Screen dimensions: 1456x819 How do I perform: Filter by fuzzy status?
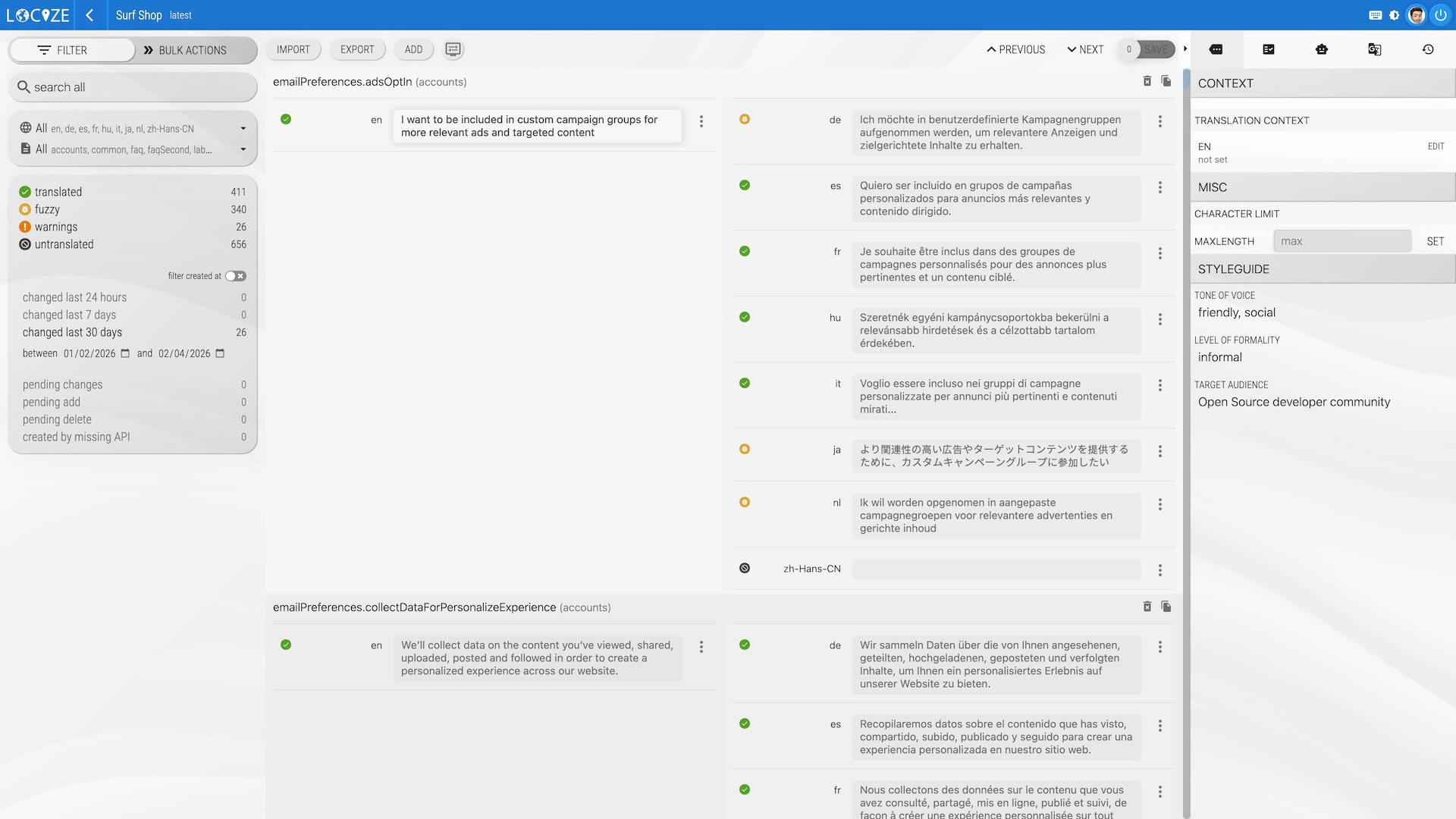47,209
